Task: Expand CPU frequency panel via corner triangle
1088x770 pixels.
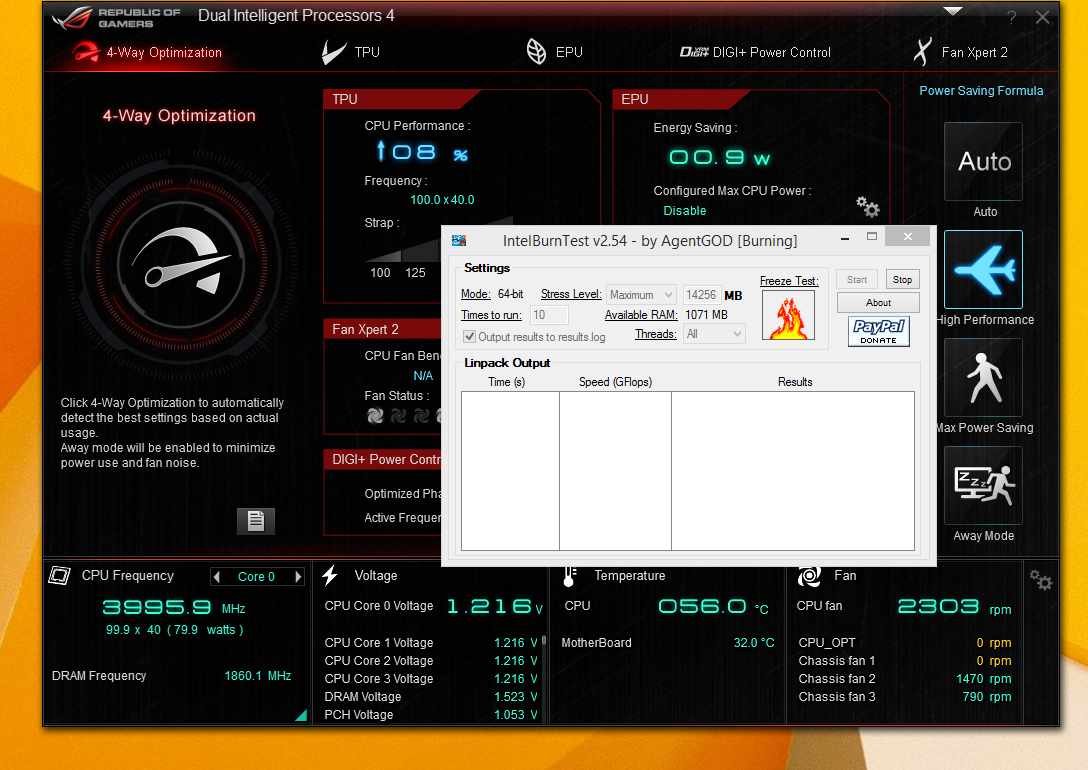Action: (x=301, y=715)
